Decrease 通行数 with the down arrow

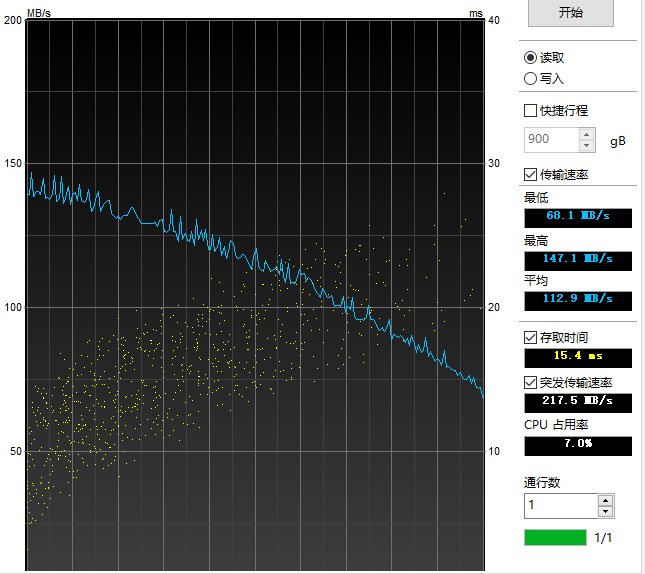[x=606, y=511]
